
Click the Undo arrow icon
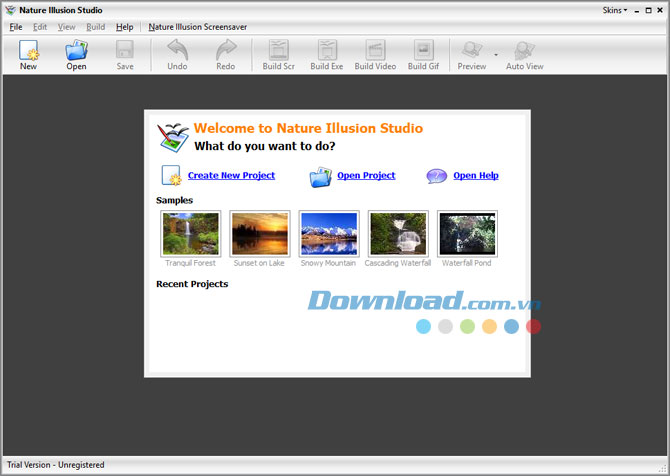coord(177,50)
